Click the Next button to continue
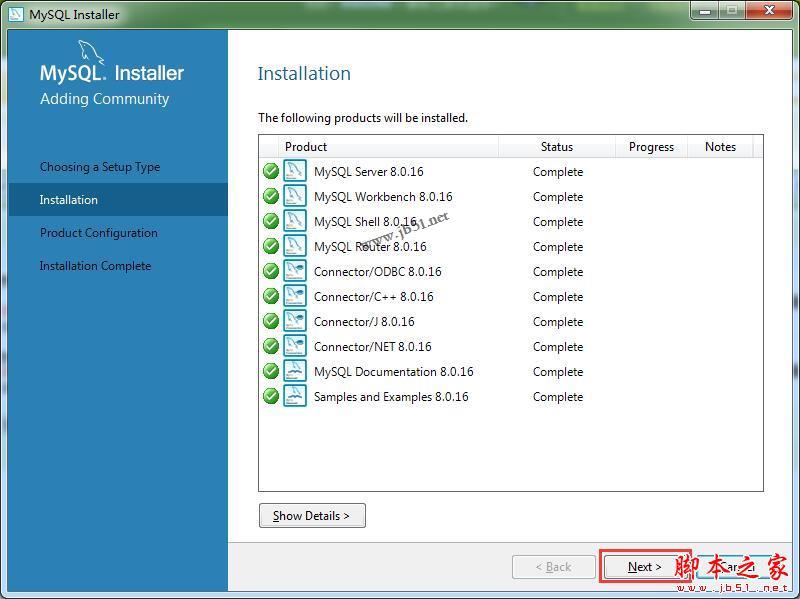Screen dimensions: 800x599 click(643, 566)
